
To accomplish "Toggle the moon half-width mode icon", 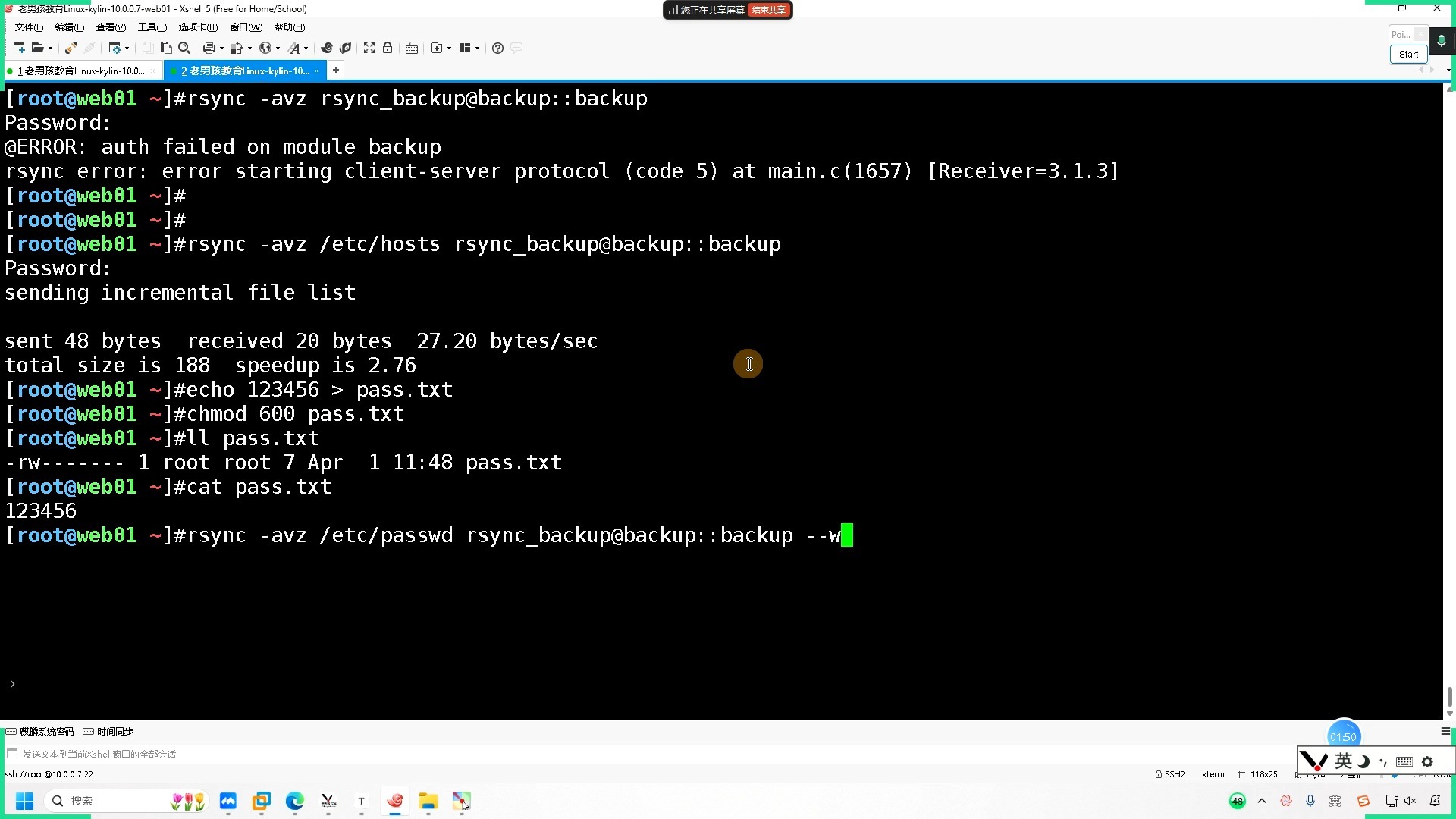I will pyautogui.click(x=1363, y=761).
